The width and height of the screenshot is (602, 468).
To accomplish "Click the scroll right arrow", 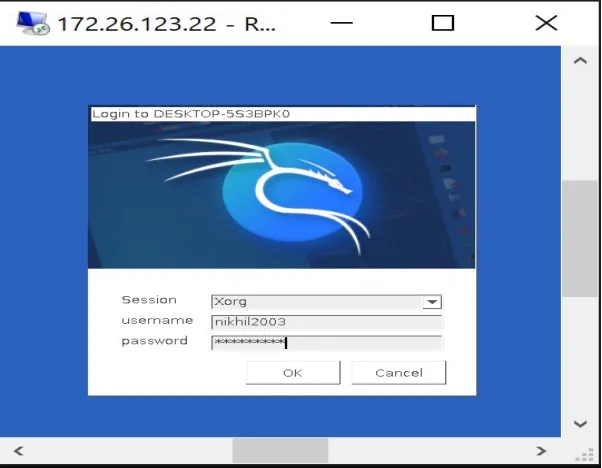I will click(x=541, y=451).
